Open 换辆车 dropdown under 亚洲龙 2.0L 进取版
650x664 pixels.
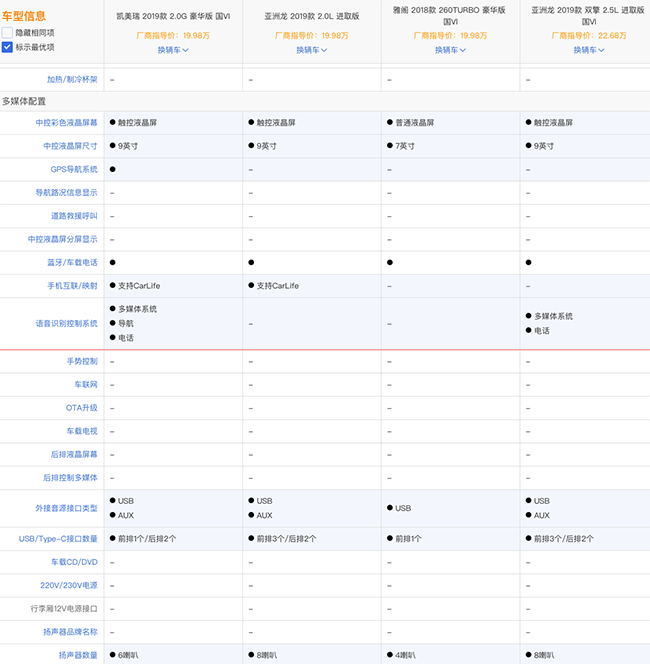pos(312,50)
